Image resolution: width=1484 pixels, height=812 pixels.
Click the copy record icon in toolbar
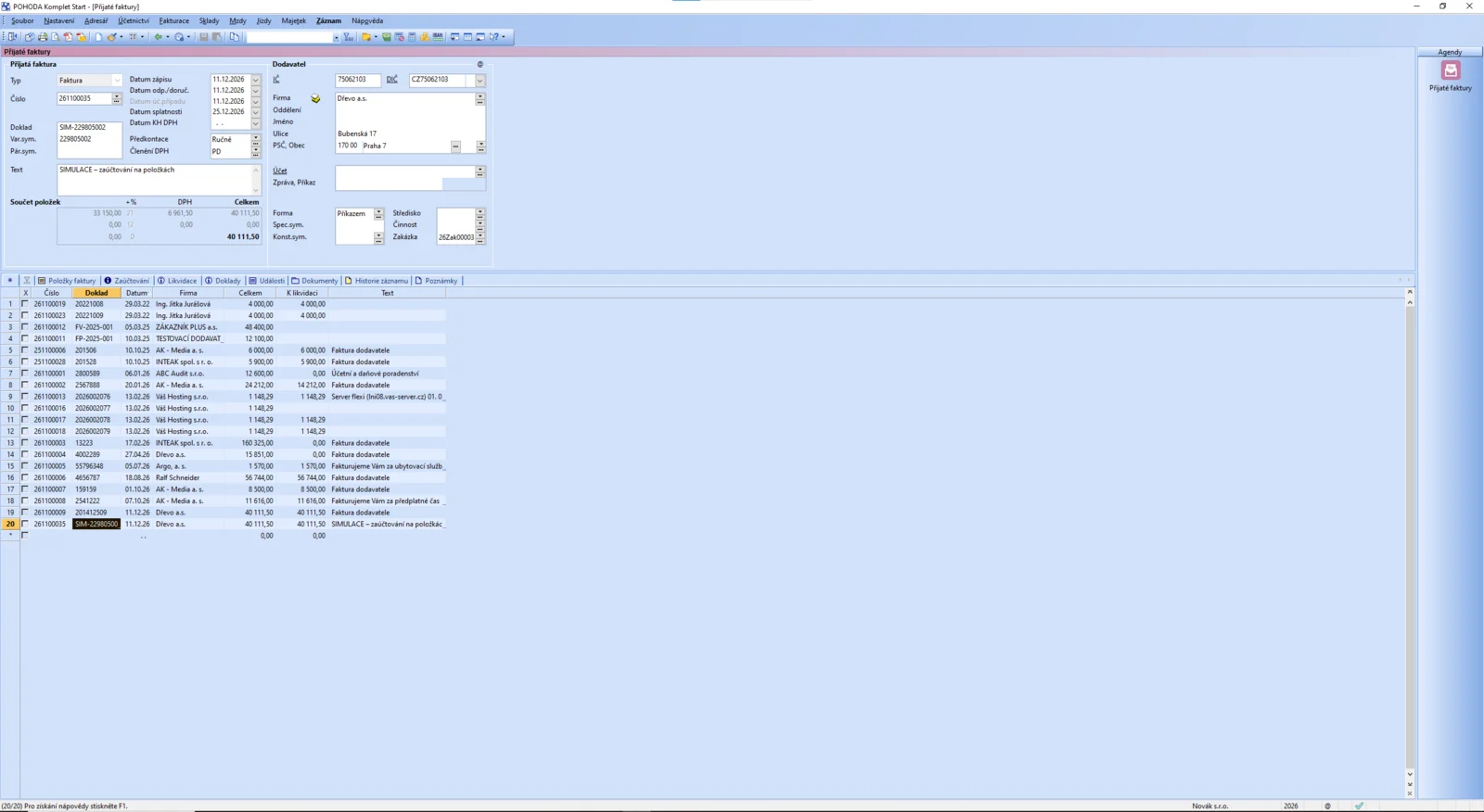(234, 37)
